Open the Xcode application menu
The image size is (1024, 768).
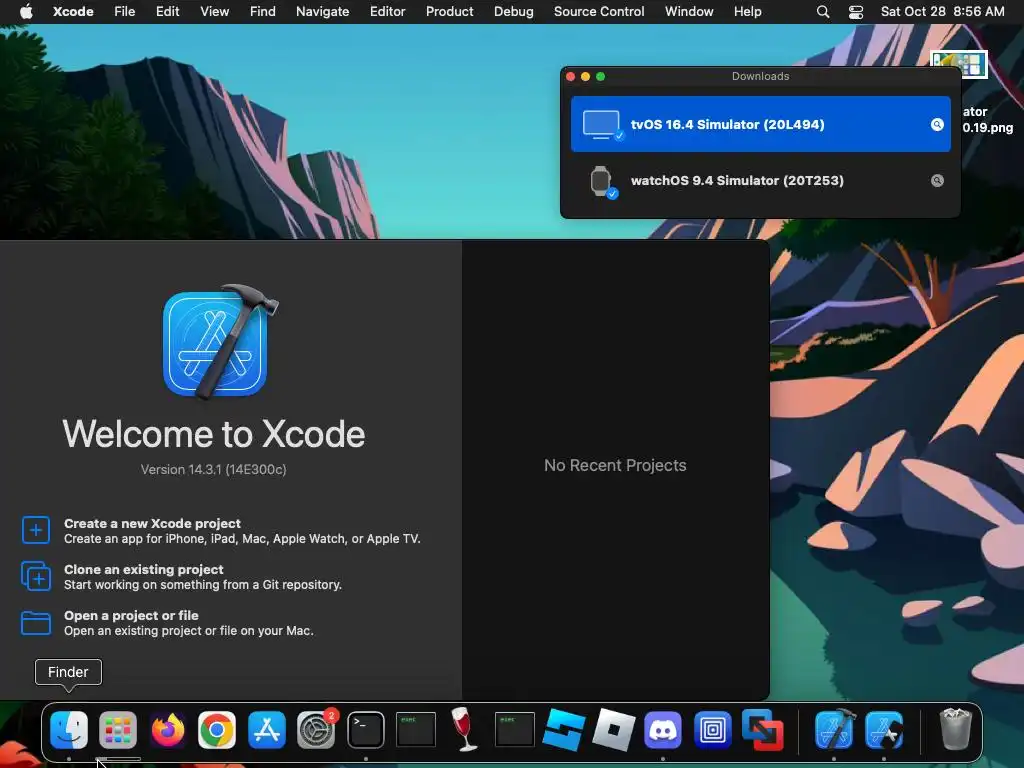point(73,12)
